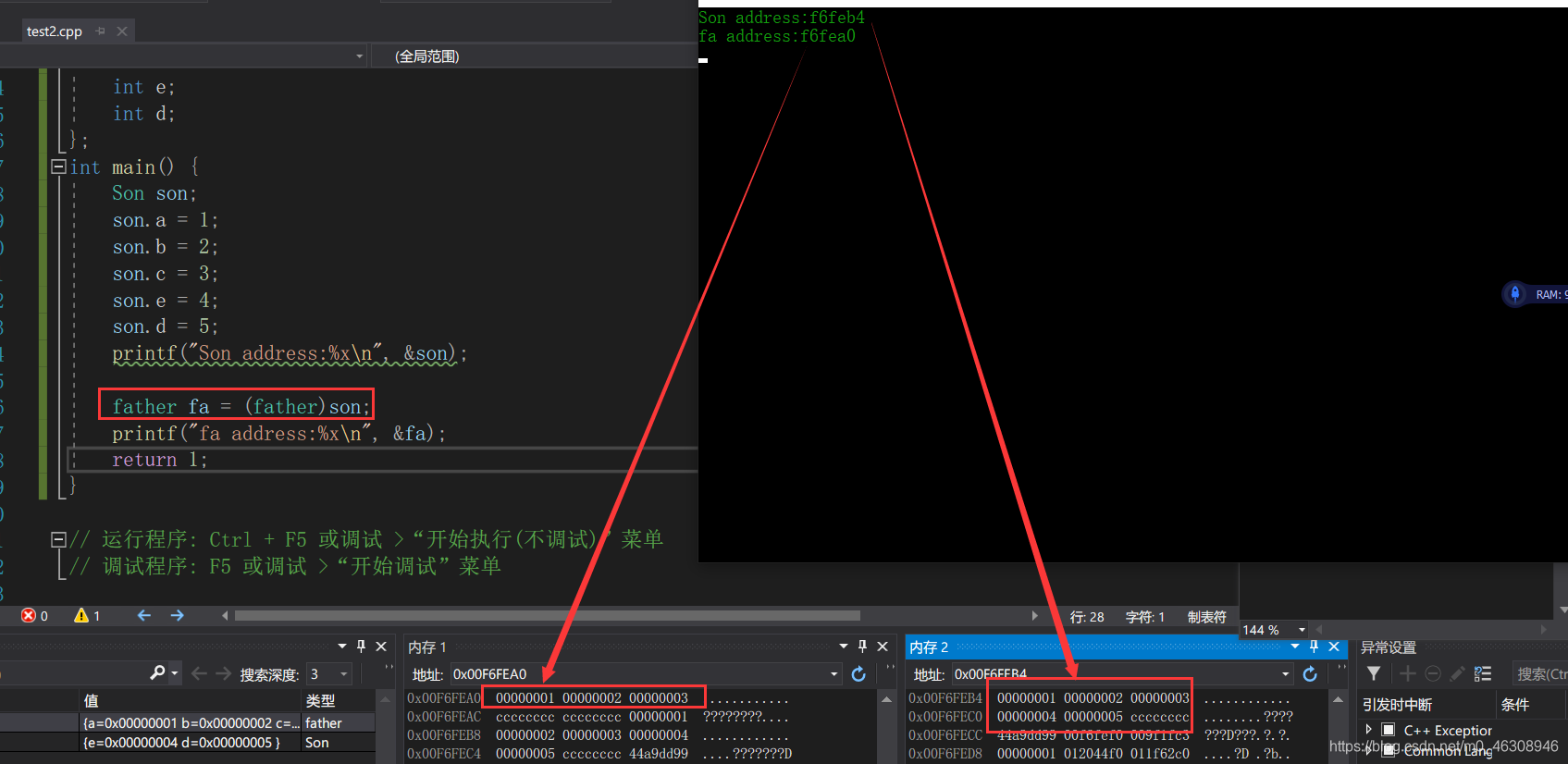Click the editor horizontal scrollbar's left arrow
This screenshot has width=1568, height=764.
click(x=225, y=616)
